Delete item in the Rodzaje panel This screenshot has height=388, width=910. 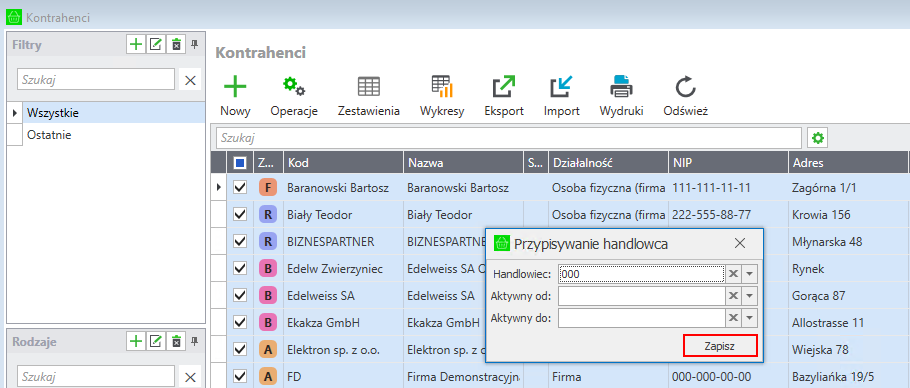coord(176,341)
